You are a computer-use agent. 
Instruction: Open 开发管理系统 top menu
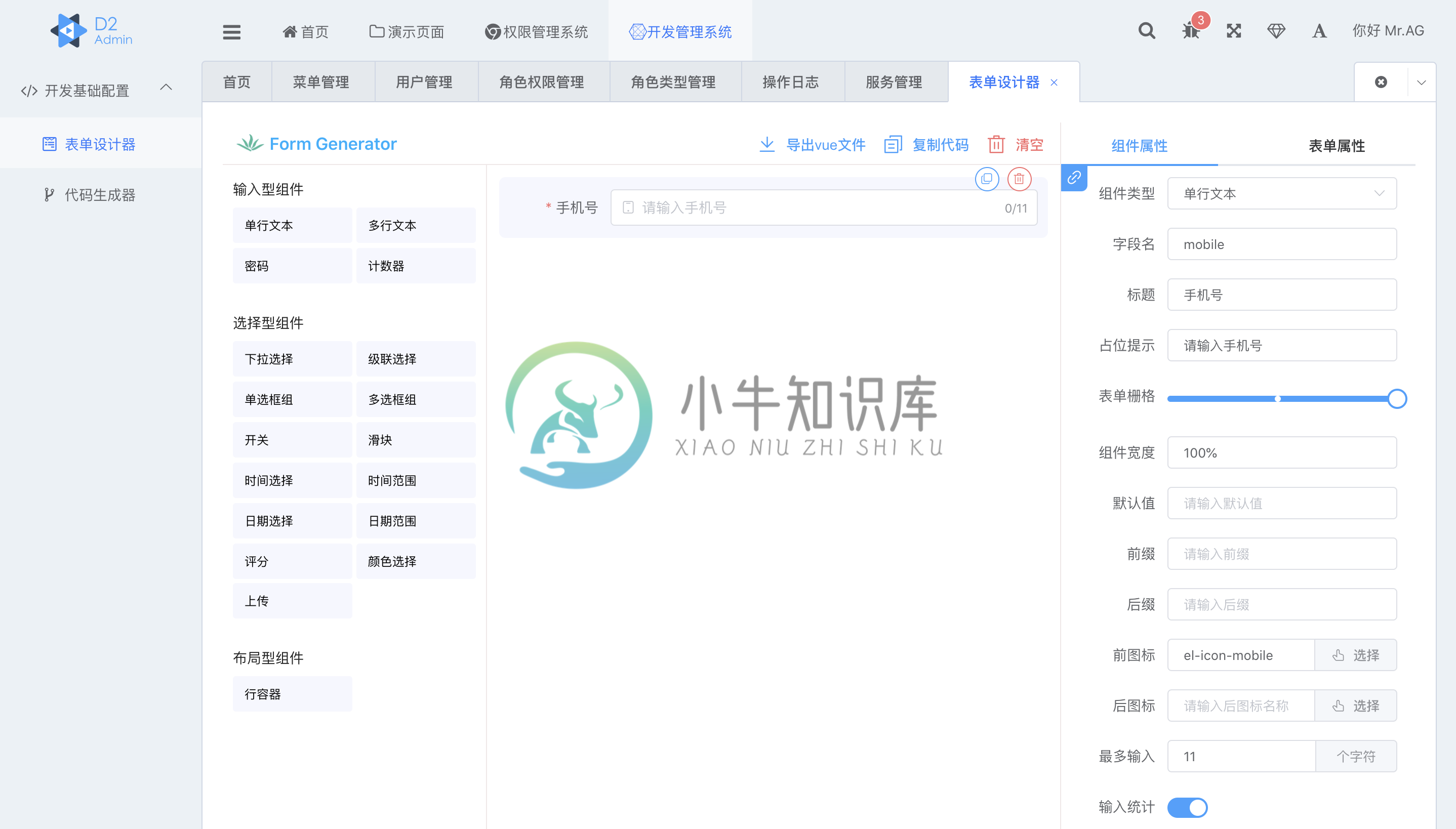pos(680,32)
